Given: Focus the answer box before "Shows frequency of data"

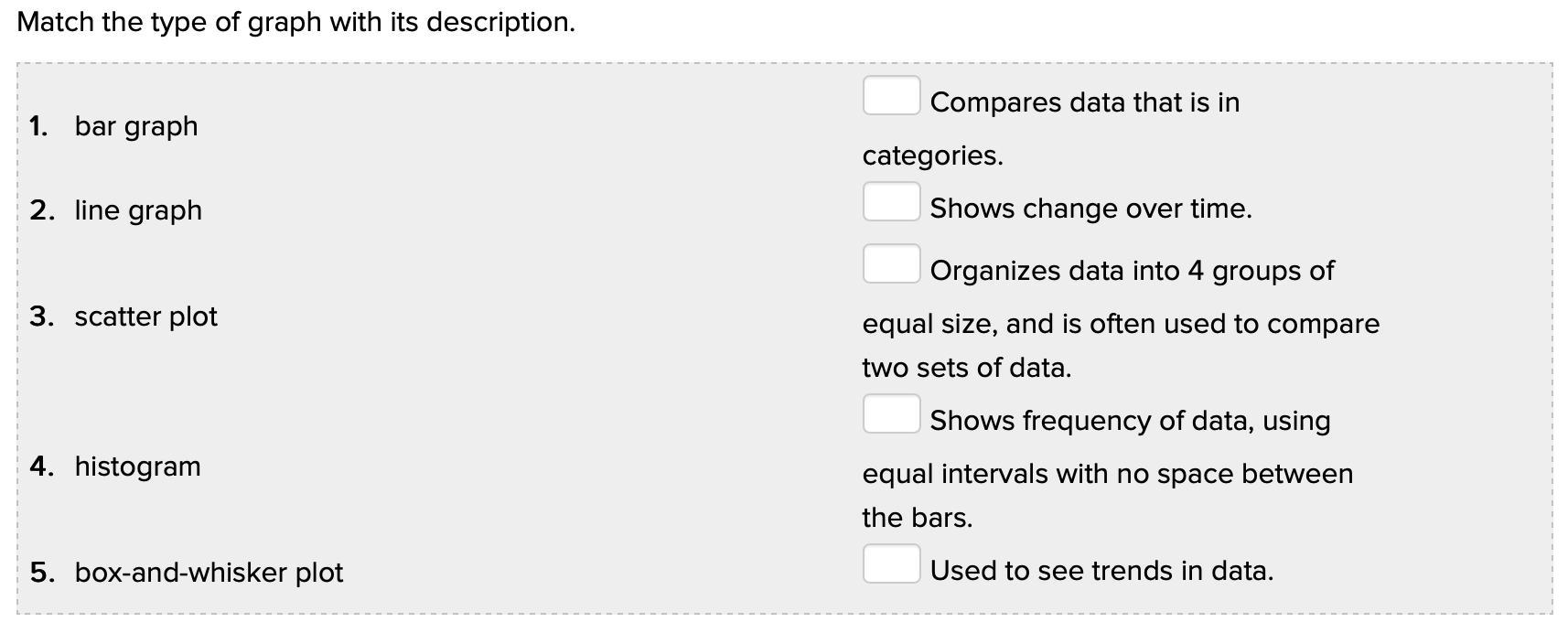Looking at the screenshot, I should click(891, 414).
